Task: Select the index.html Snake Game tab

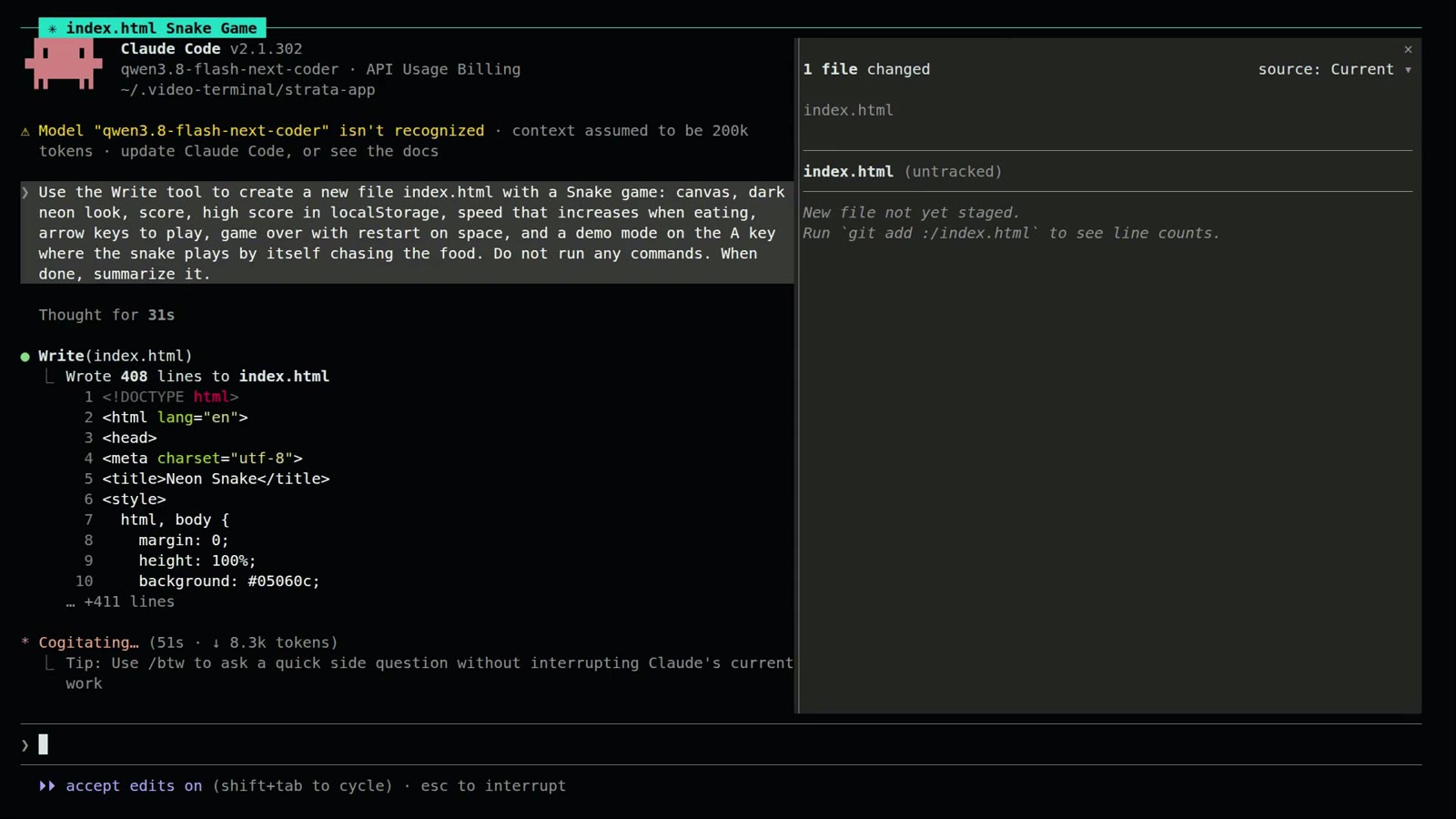Action: (x=152, y=28)
